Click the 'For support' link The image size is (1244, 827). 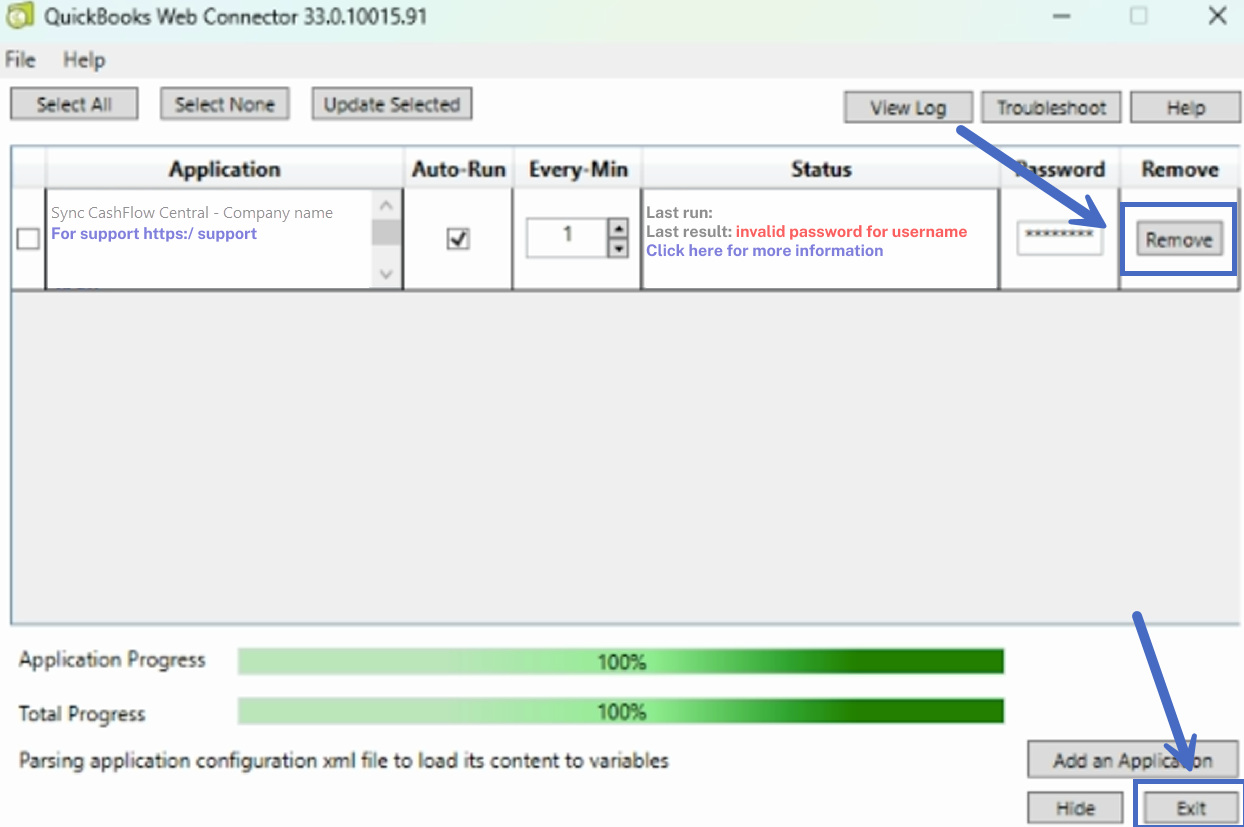coord(154,234)
